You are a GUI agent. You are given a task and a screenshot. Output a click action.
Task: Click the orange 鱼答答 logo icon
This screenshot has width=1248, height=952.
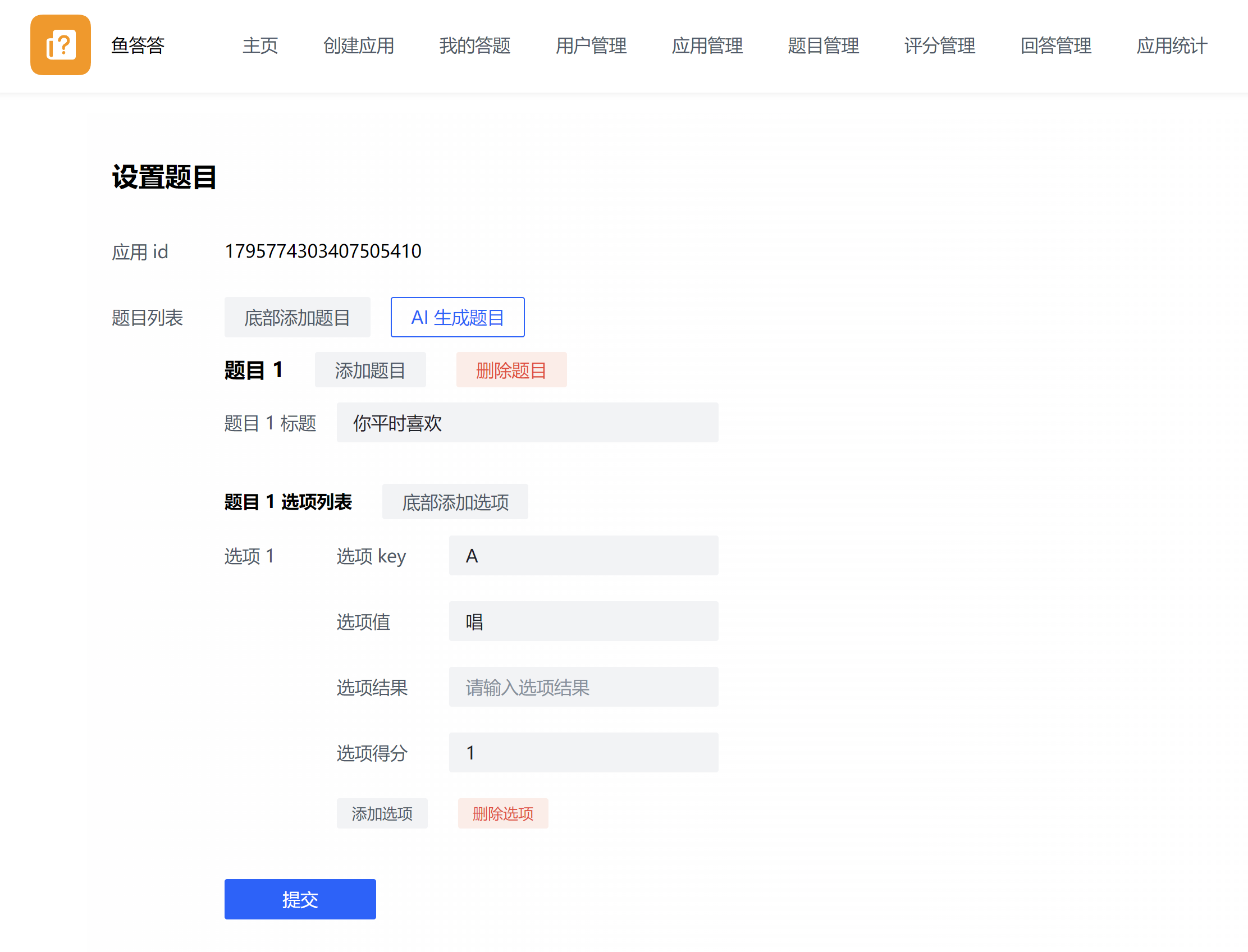(x=60, y=45)
